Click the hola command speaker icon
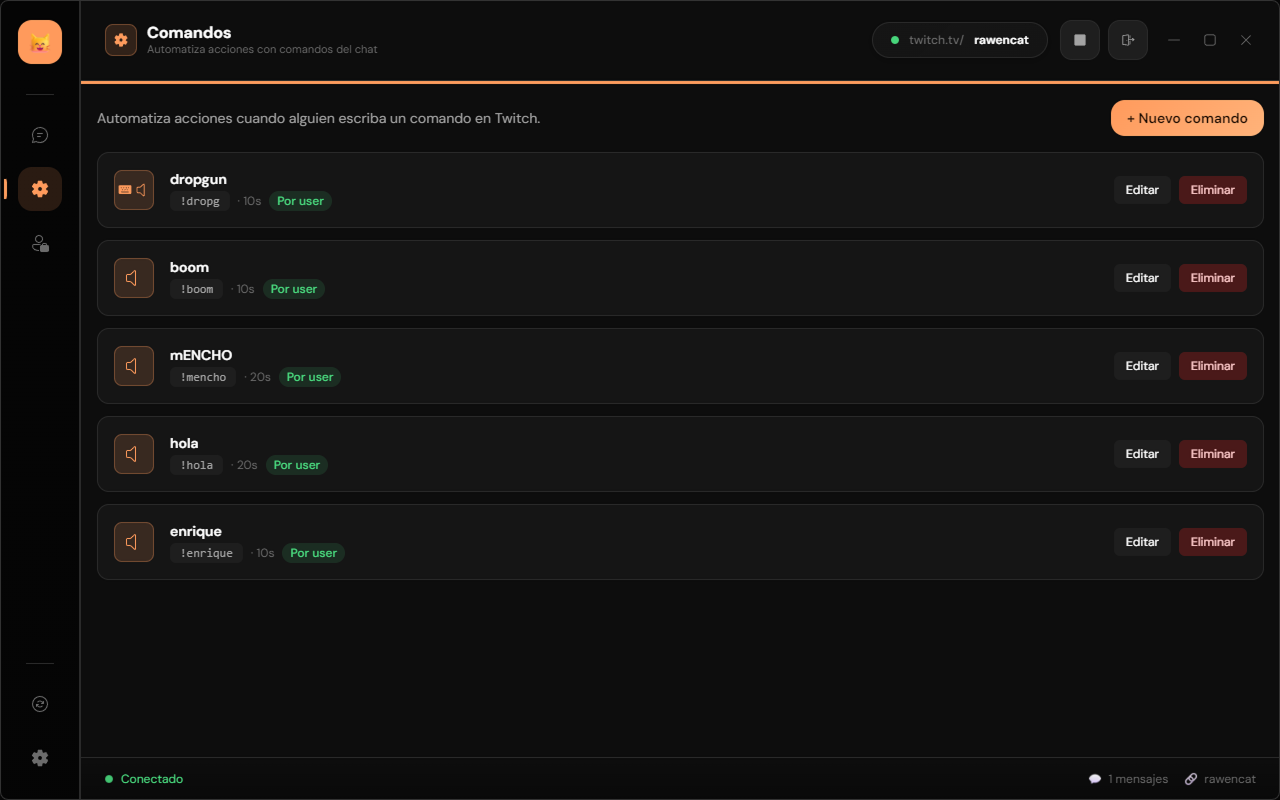This screenshot has width=1280, height=800. tap(134, 454)
